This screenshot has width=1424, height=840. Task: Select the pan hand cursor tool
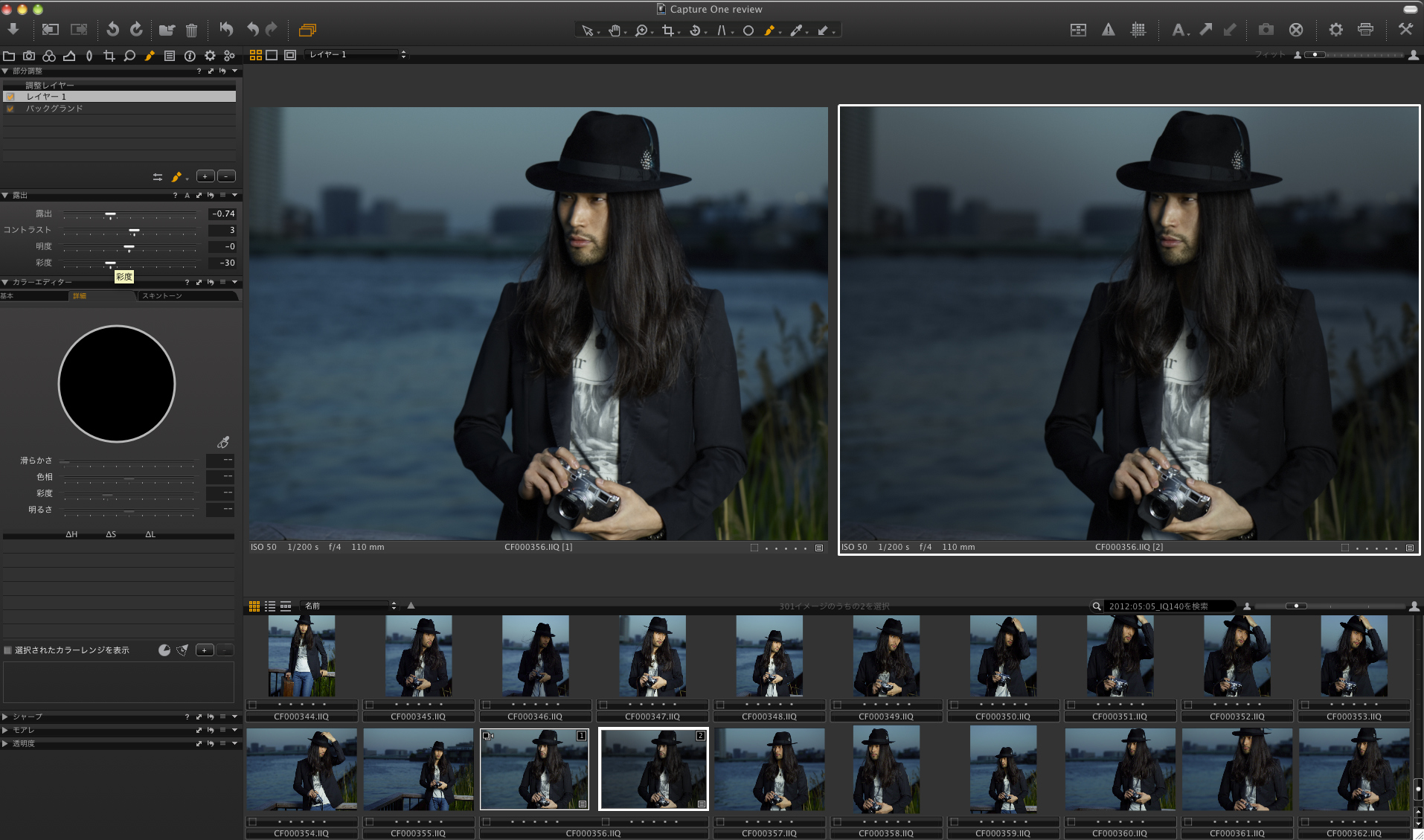(614, 31)
